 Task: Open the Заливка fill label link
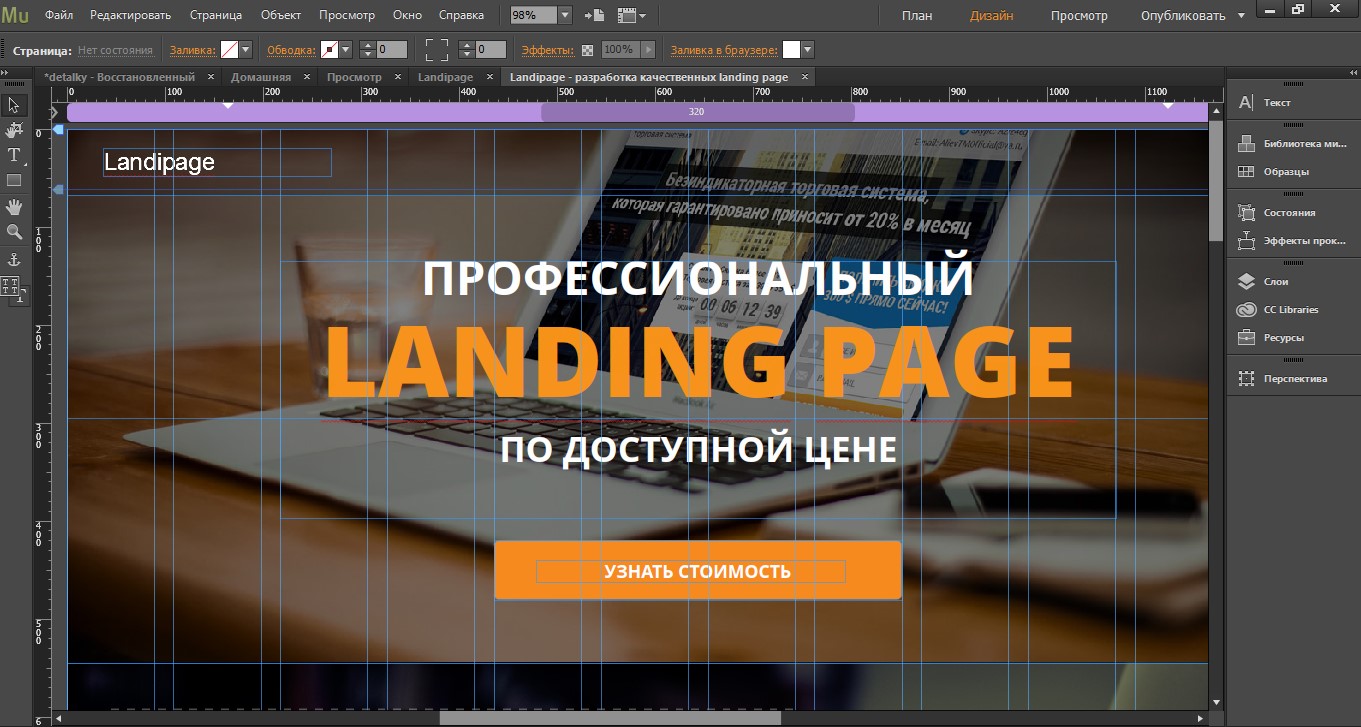coord(192,49)
